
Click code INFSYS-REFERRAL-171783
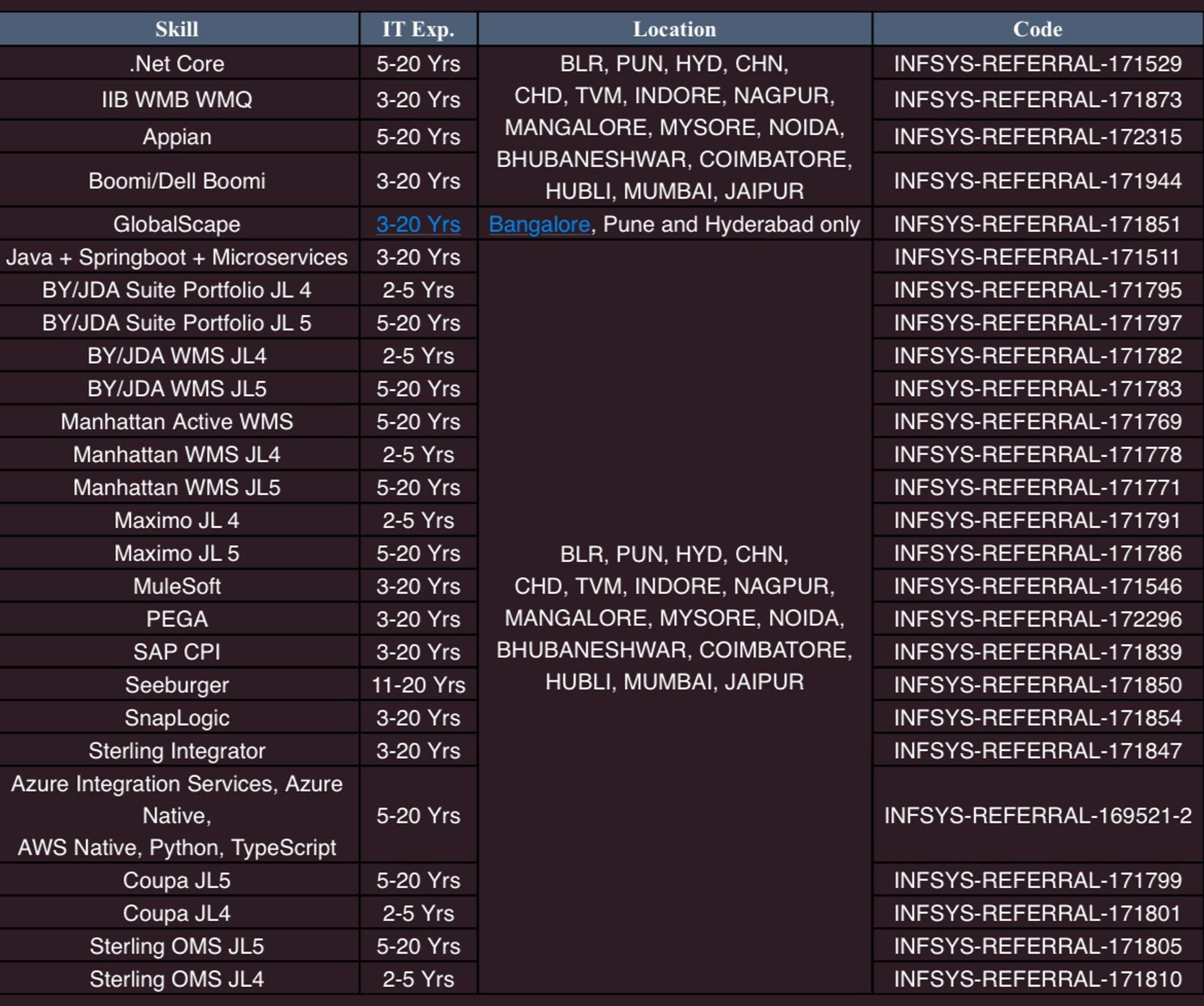tap(1038, 388)
